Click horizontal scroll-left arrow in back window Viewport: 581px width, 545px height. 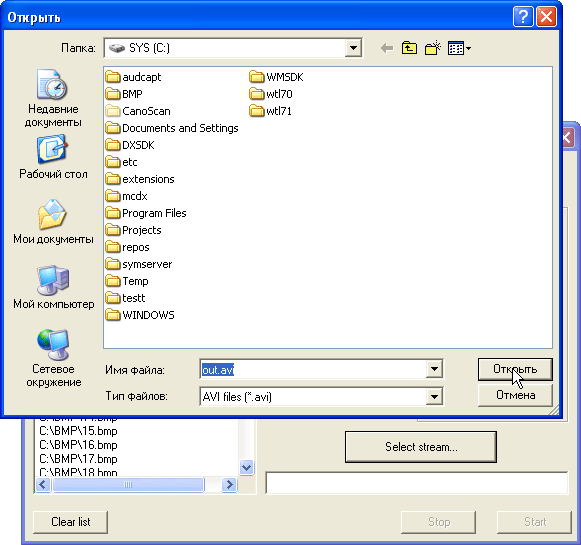point(43,485)
